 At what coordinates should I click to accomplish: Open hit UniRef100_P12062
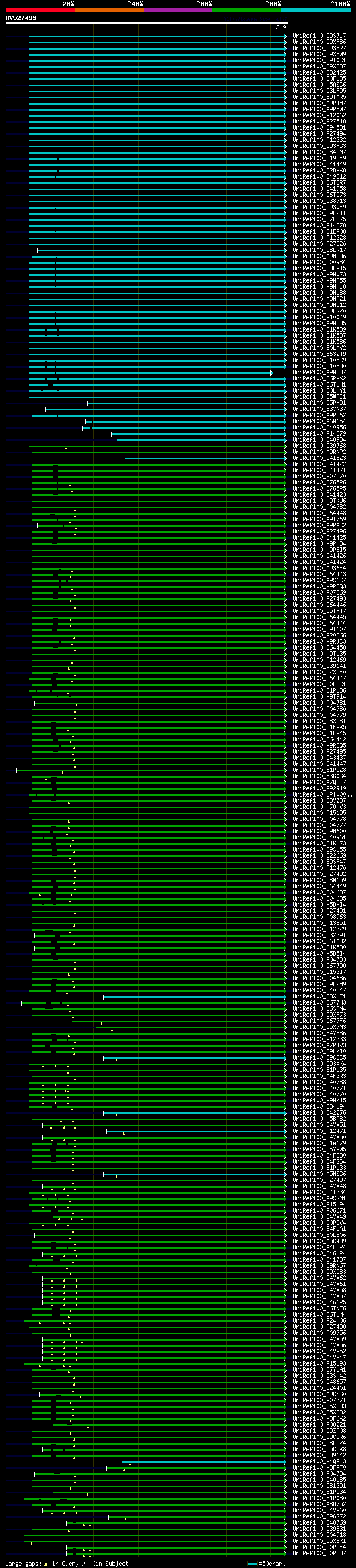click(319, 115)
